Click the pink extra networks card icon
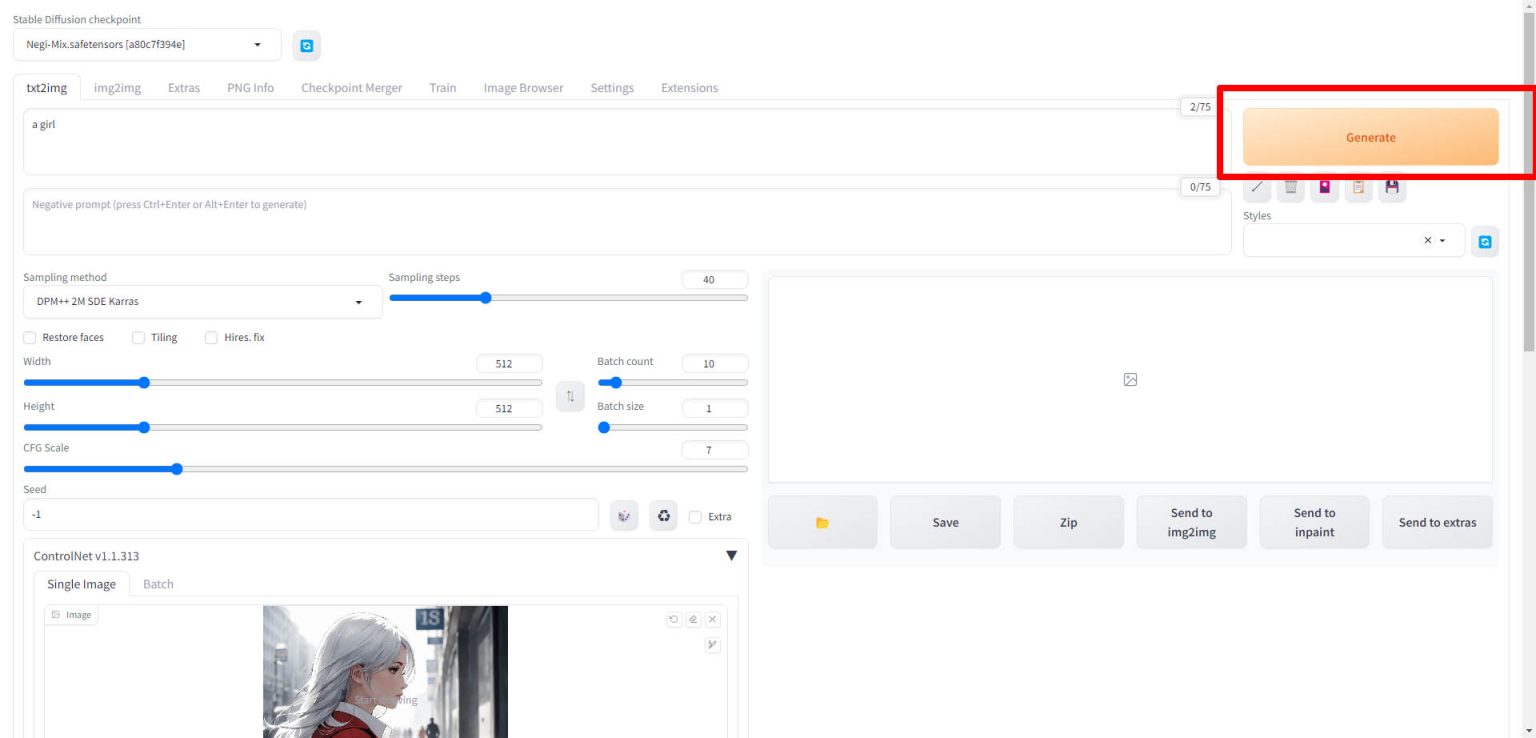The height and width of the screenshot is (738, 1536). click(x=1324, y=188)
